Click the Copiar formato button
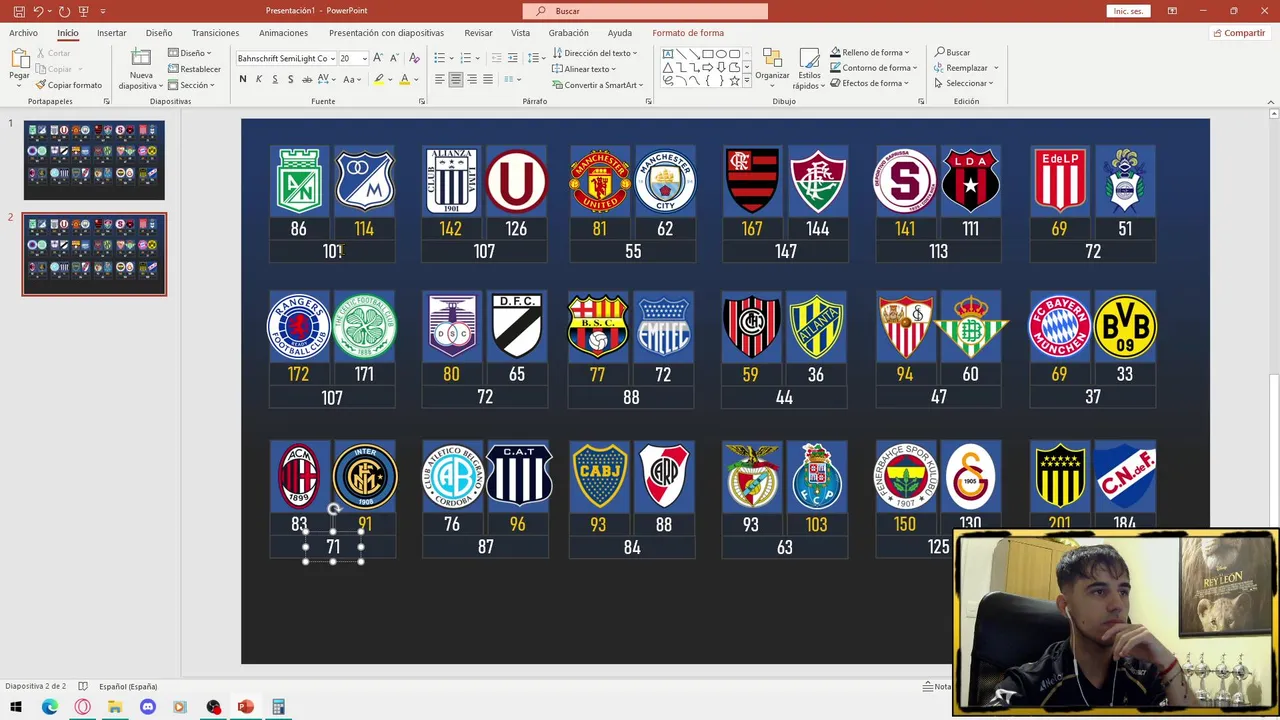Image resolution: width=1280 pixels, height=720 pixels. [68, 85]
